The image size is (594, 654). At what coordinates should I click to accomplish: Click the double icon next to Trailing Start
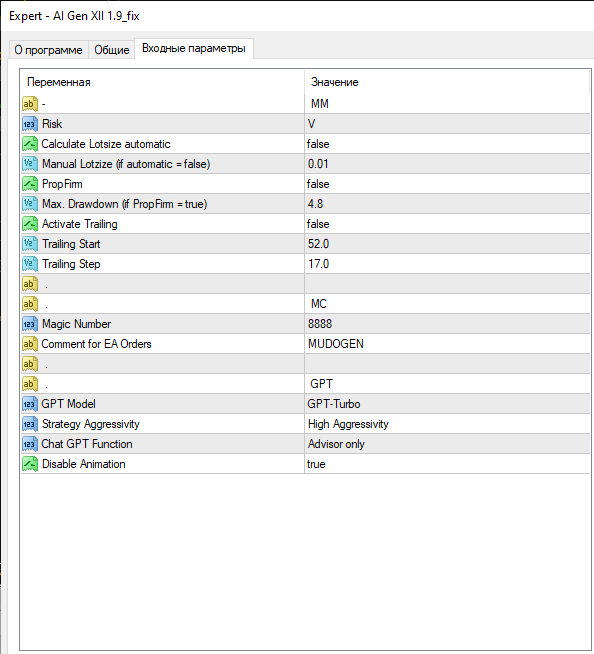click(x=30, y=244)
